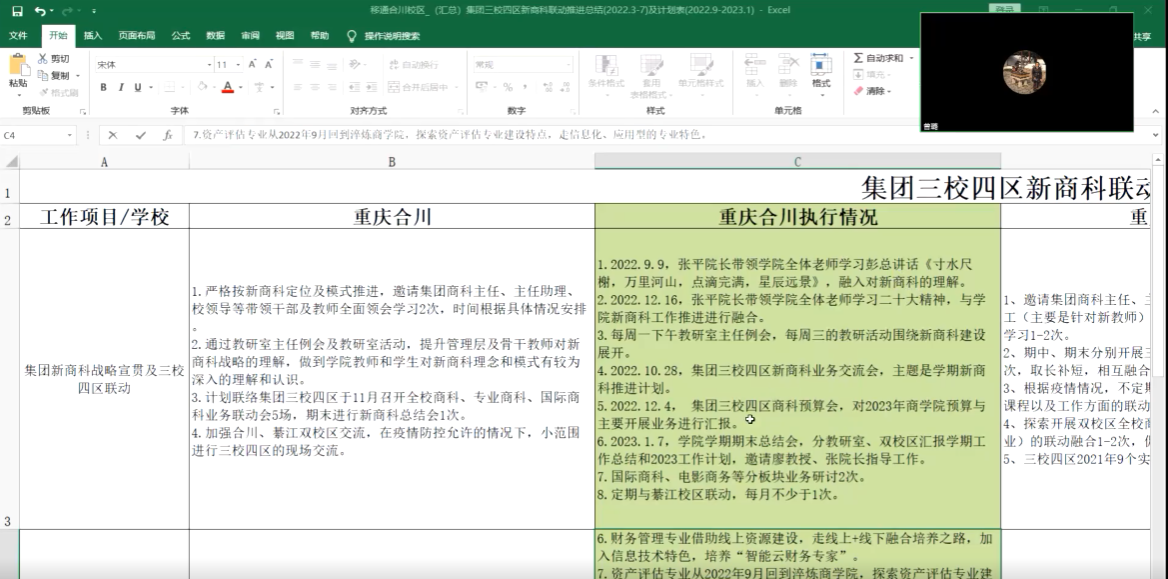Click the Comma Style icon

[x=524, y=87]
